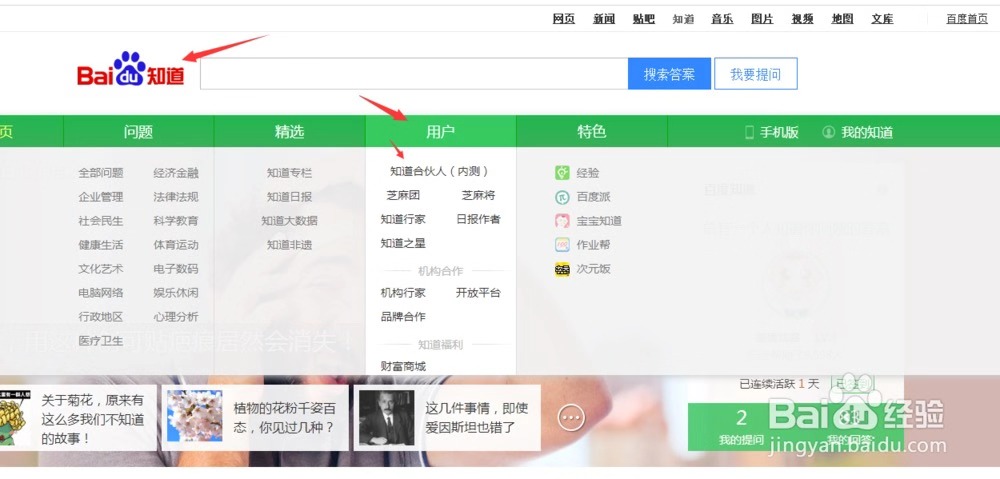Open the 知道之星 link
Viewport: 1000px width, 479px height.
click(x=403, y=243)
